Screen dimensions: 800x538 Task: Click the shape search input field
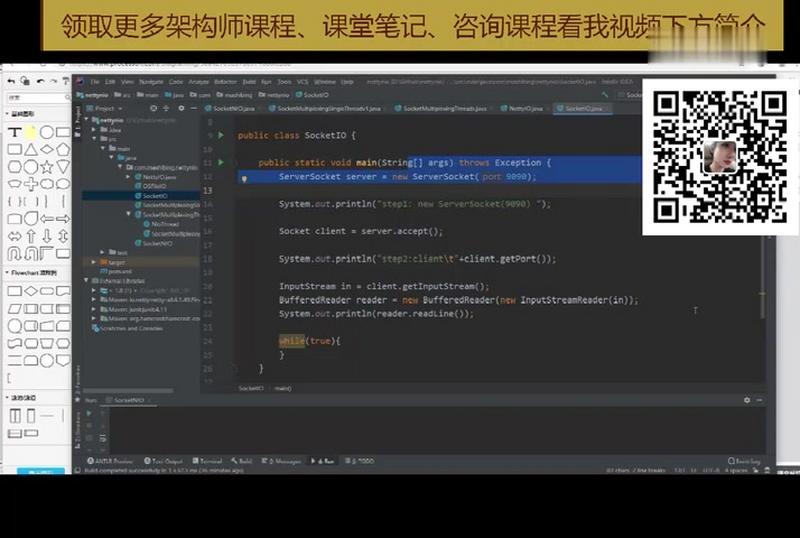click(x=35, y=98)
